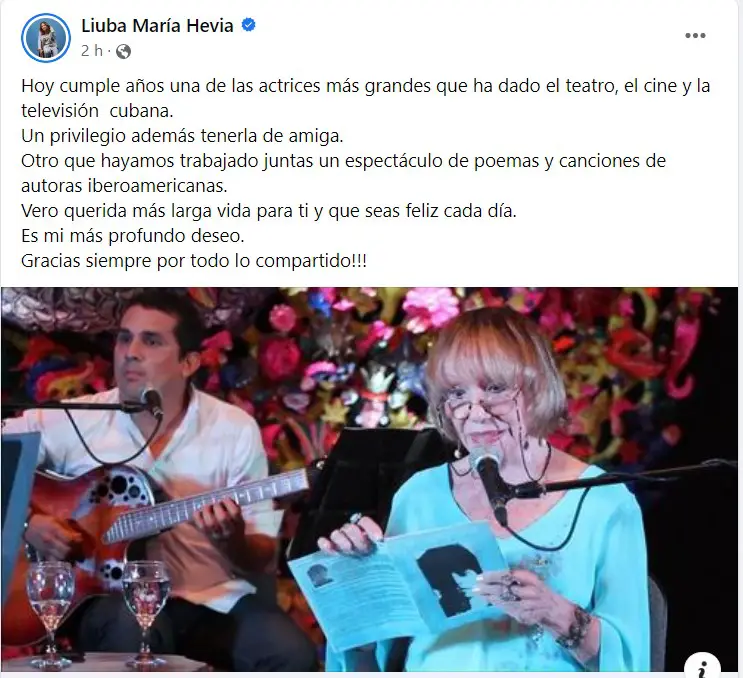
Task: Open Liuba María Hevia's profile picture
Action: coord(46,38)
